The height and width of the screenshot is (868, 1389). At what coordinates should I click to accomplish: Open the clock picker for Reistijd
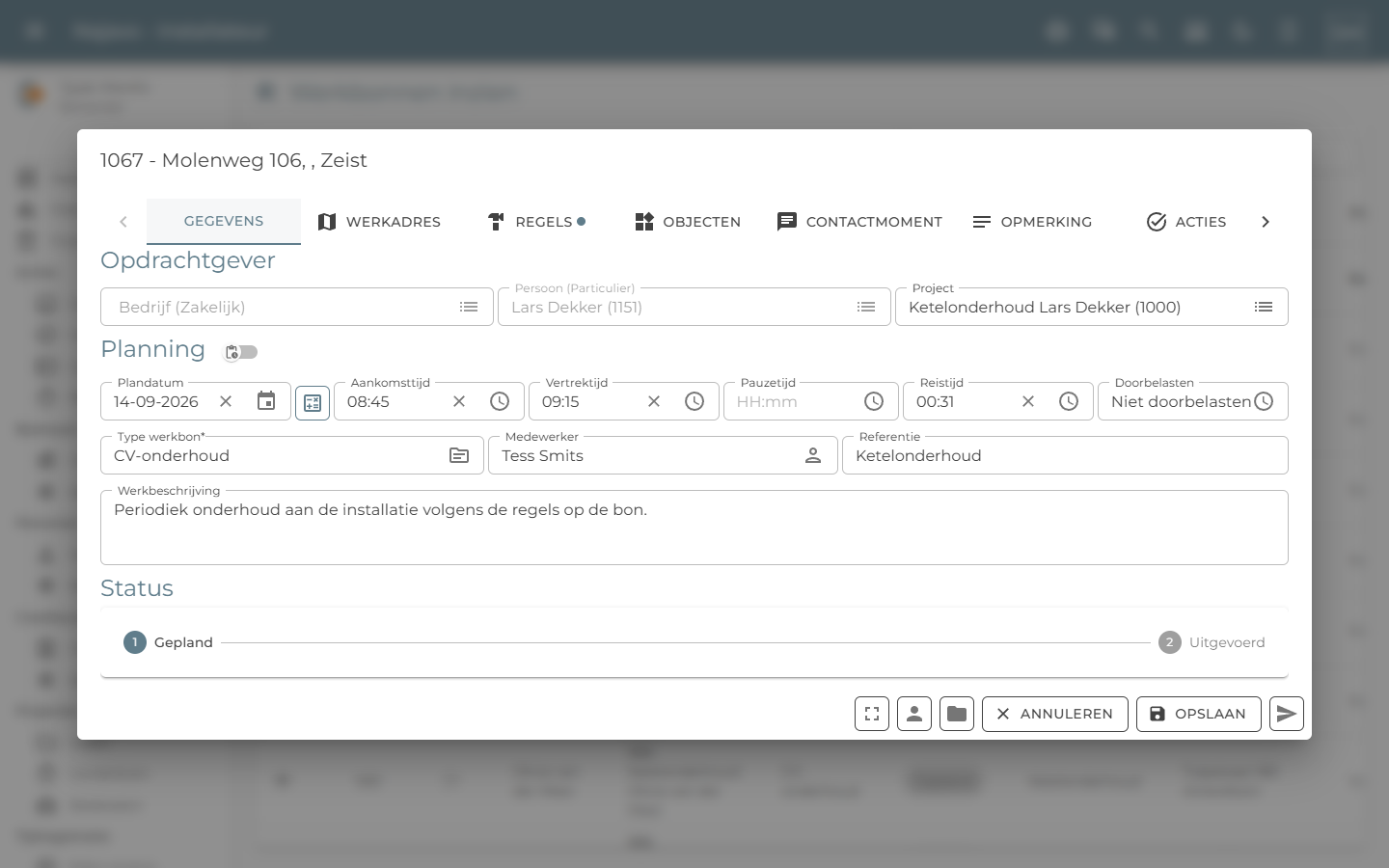pos(1069,401)
